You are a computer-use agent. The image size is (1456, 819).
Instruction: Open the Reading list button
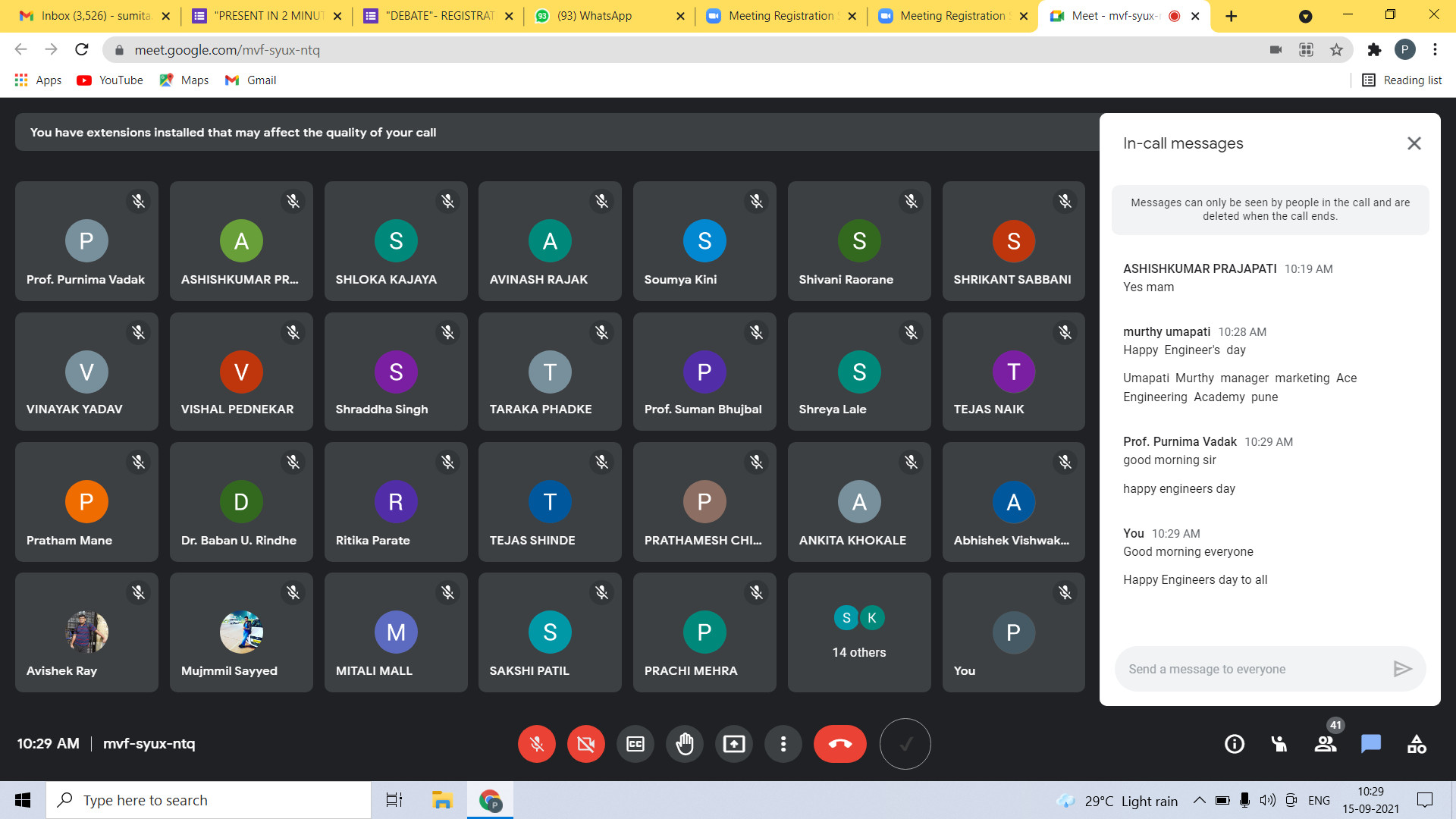click(x=1402, y=80)
